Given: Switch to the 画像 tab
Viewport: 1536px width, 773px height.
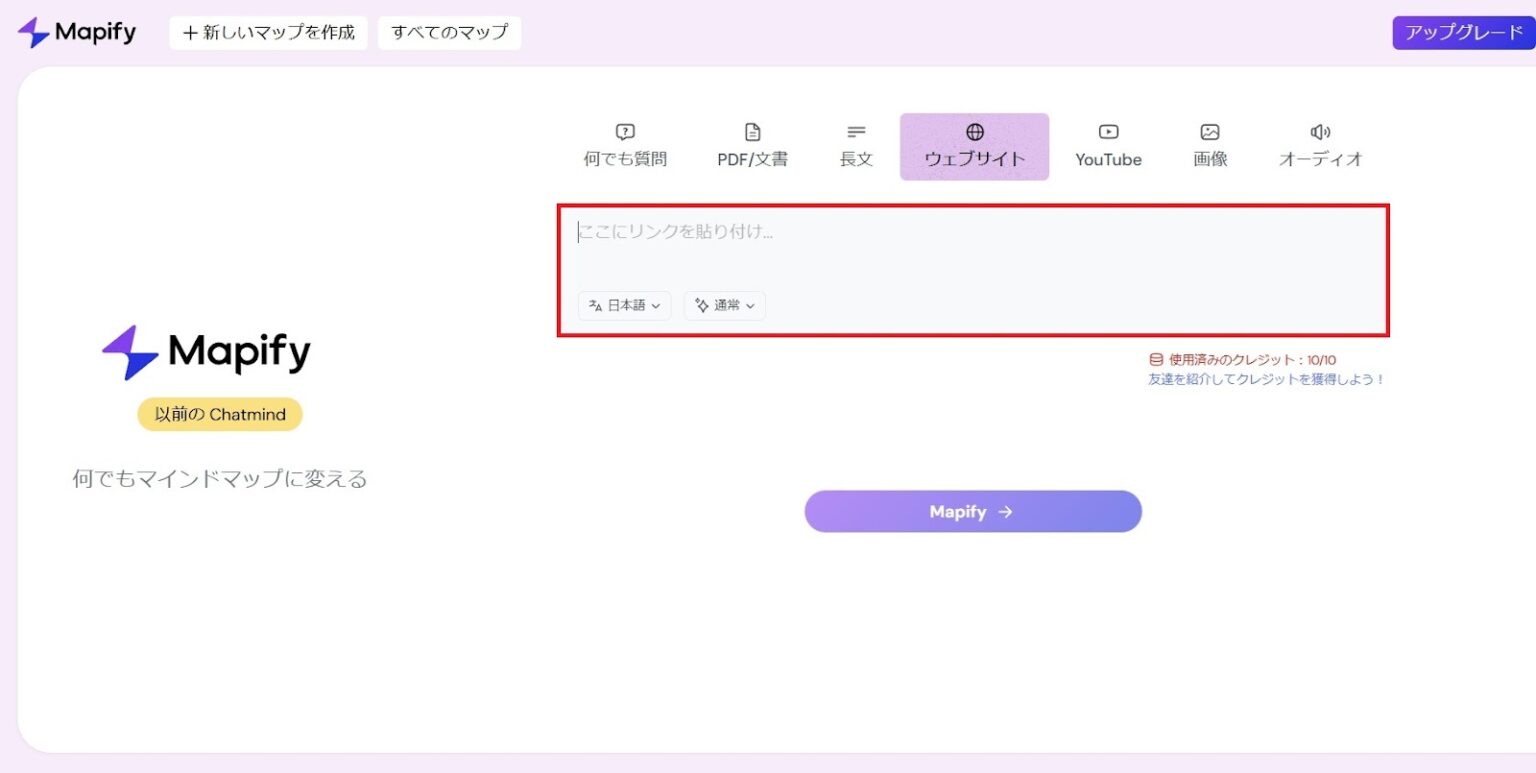Looking at the screenshot, I should point(1210,146).
